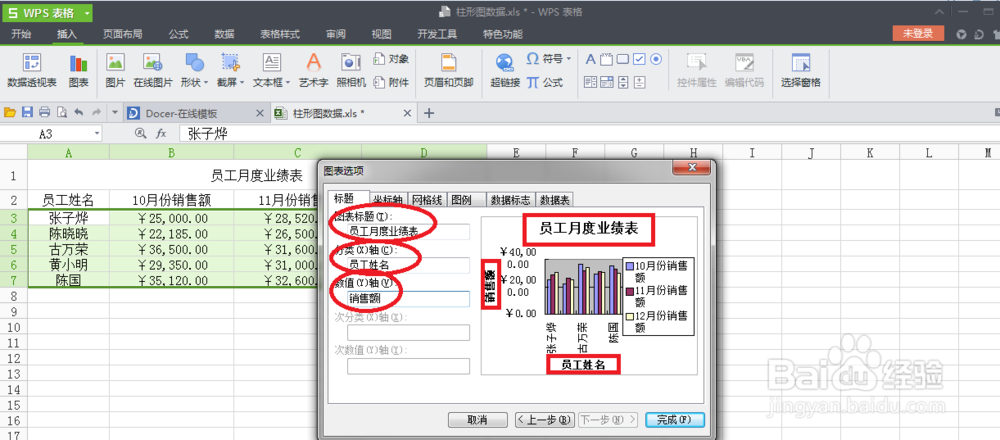The width and height of the screenshot is (1000, 440).
Task: Open quick access toolbar customize arrow
Action: point(115,113)
